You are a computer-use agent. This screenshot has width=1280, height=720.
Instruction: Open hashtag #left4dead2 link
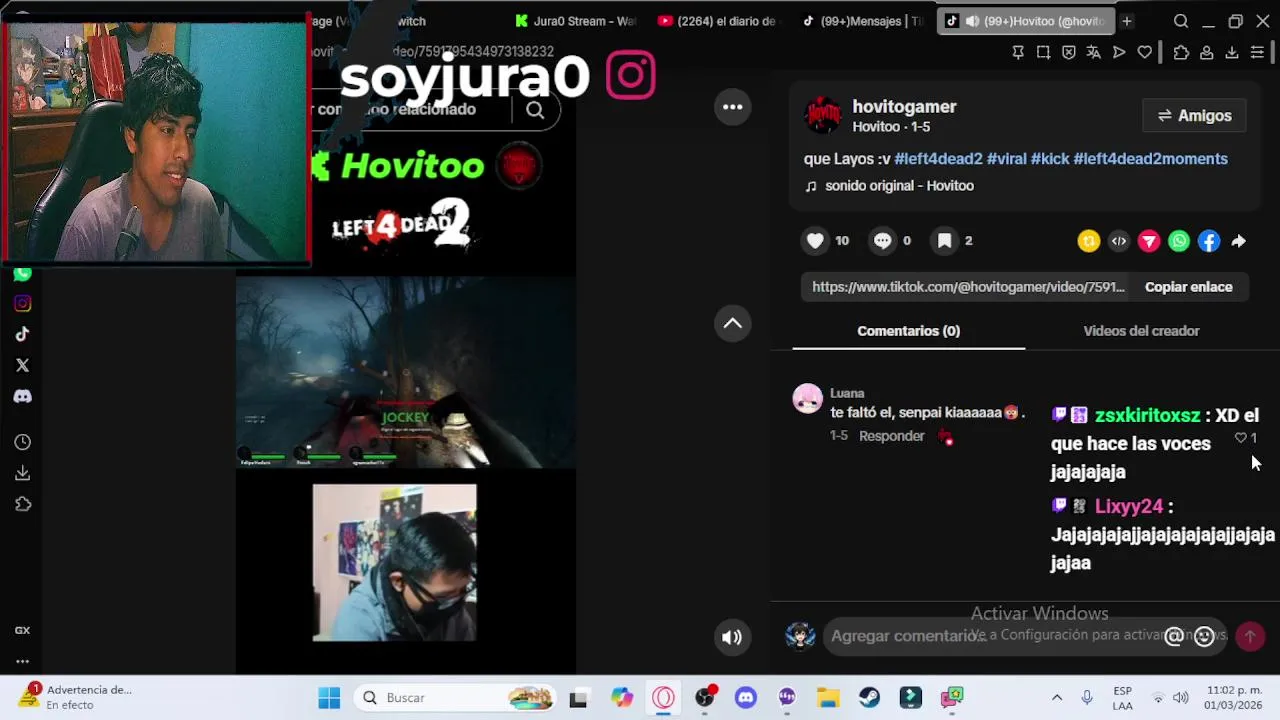click(x=938, y=159)
